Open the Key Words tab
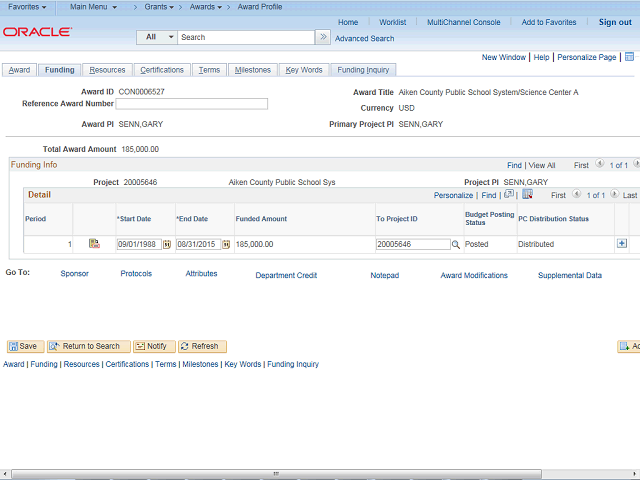 (304, 70)
